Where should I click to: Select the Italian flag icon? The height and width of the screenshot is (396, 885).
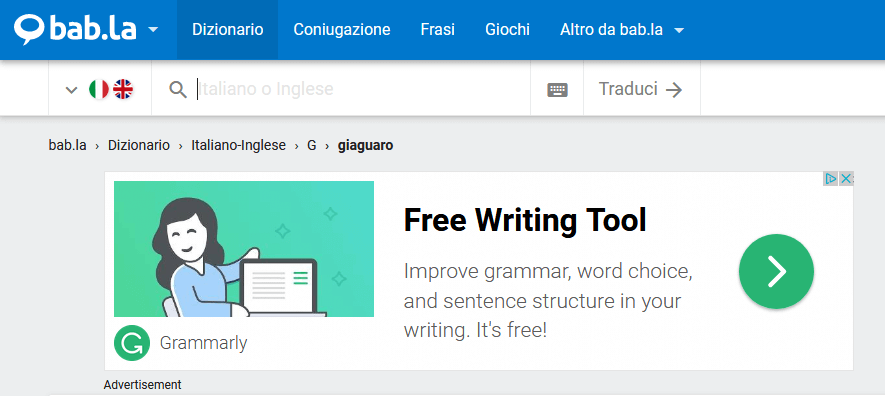click(x=99, y=89)
